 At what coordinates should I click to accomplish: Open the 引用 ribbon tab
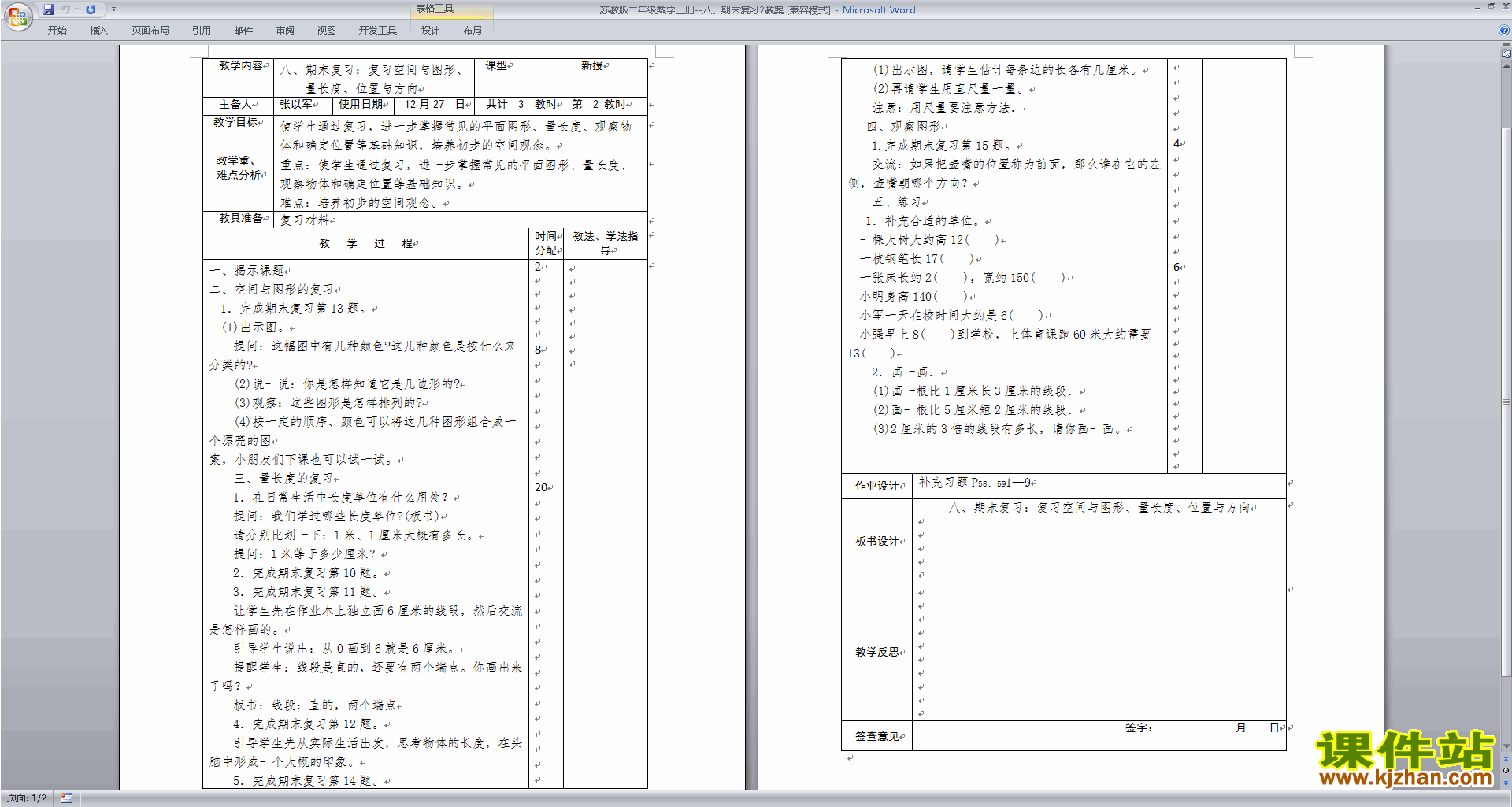pos(202,30)
